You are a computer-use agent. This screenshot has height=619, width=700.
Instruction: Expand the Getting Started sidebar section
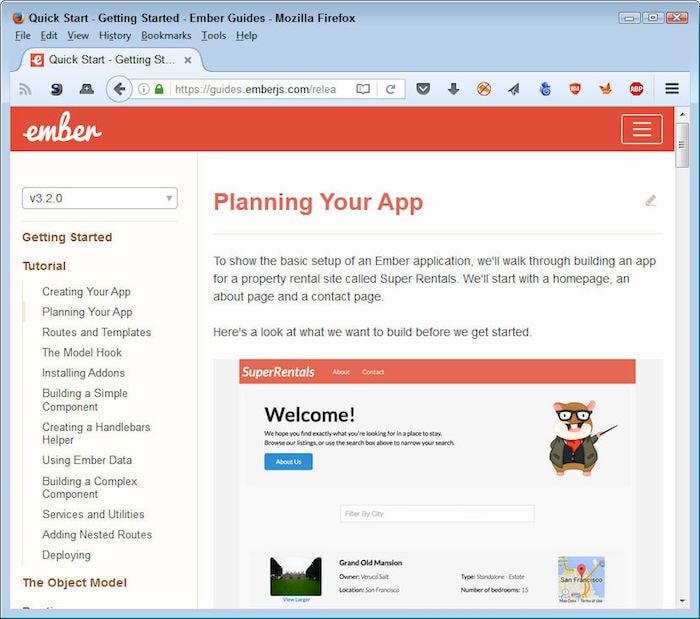pos(67,237)
